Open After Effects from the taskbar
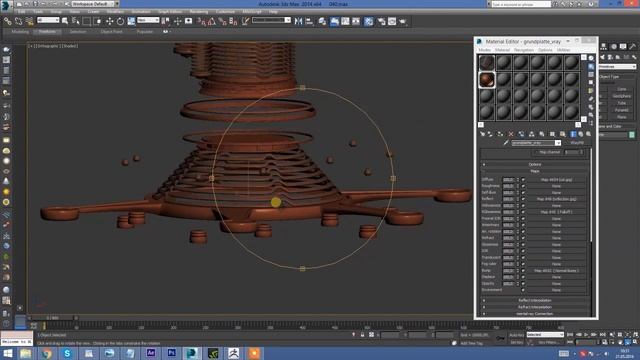This screenshot has height=360, width=640. click(151, 353)
